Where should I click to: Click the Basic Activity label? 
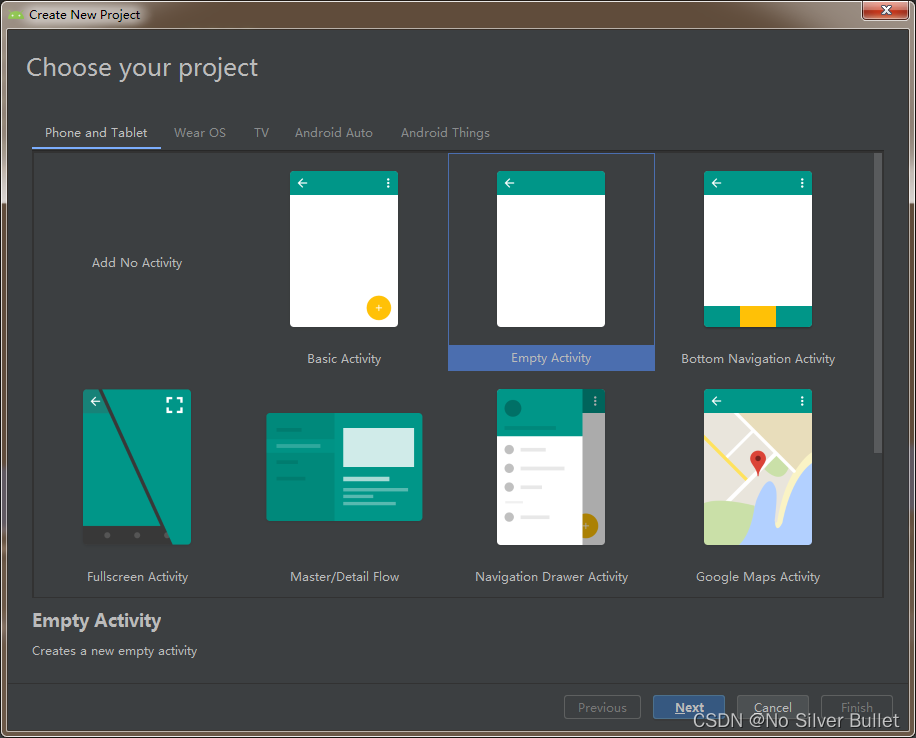[x=344, y=359]
